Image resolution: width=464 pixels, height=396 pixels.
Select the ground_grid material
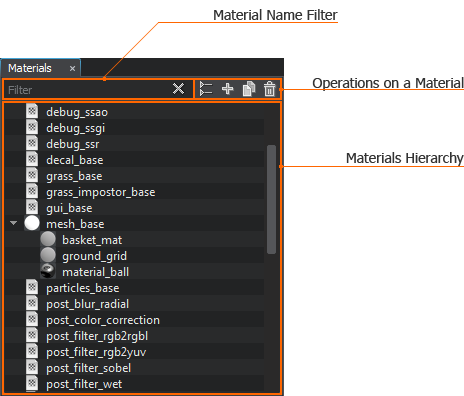click(x=94, y=256)
